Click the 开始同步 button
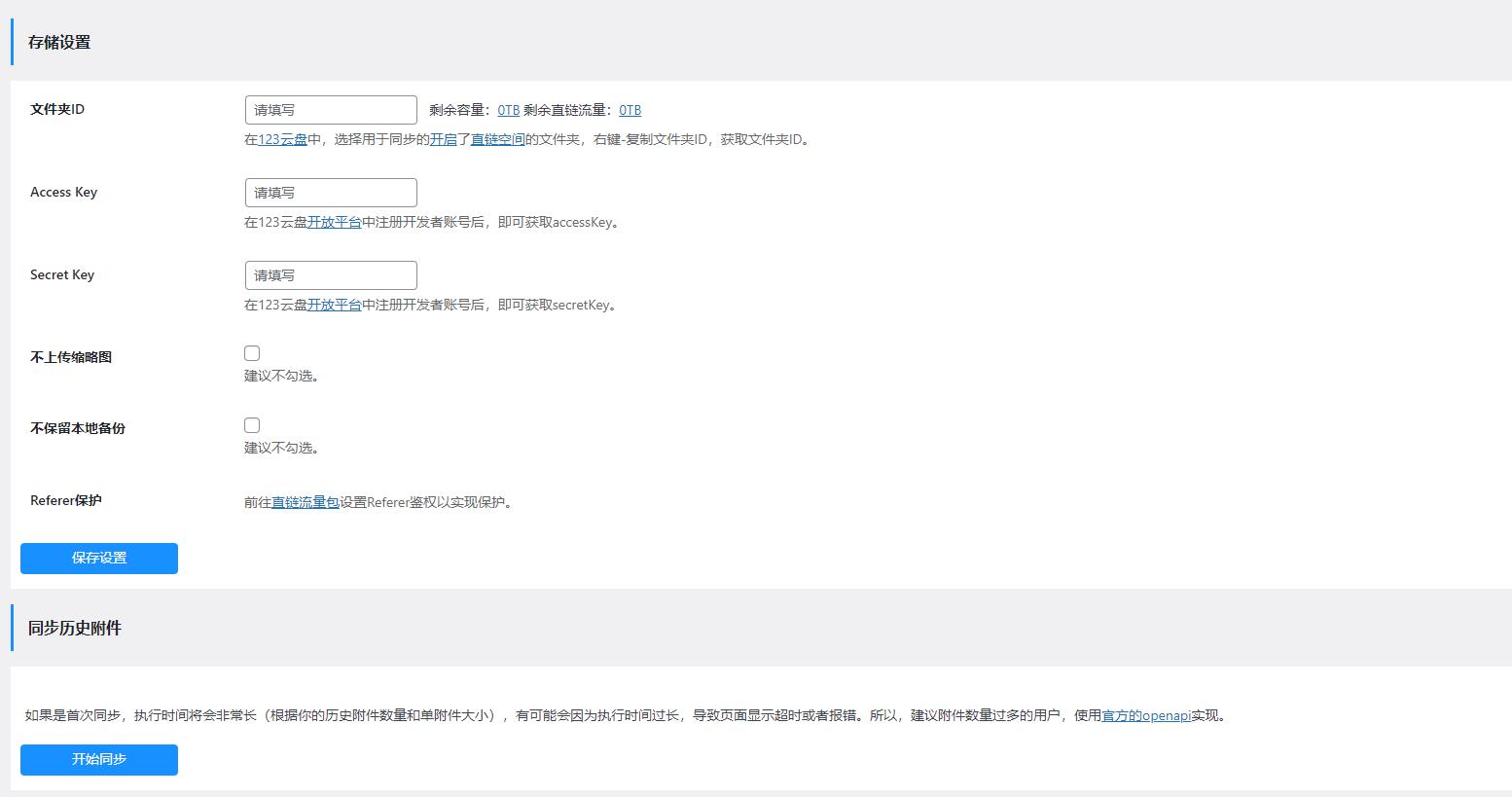Image resolution: width=1512 pixels, height=797 pixels. click(98, 760)
